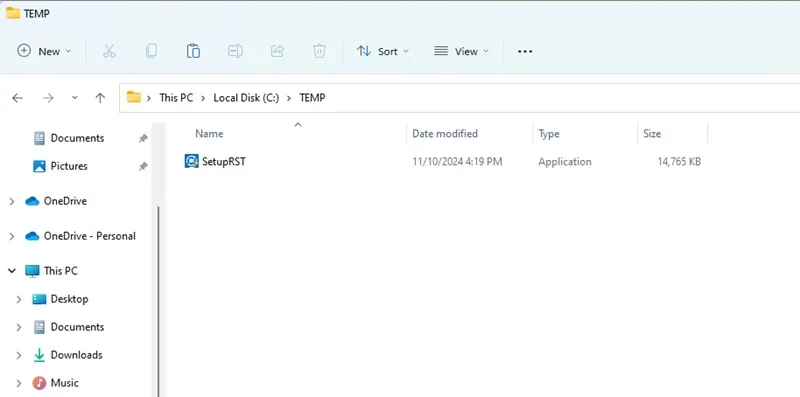Screen dimensions: 800x397
Task: Open the Sort options dropdown
Action: point(383,51)
